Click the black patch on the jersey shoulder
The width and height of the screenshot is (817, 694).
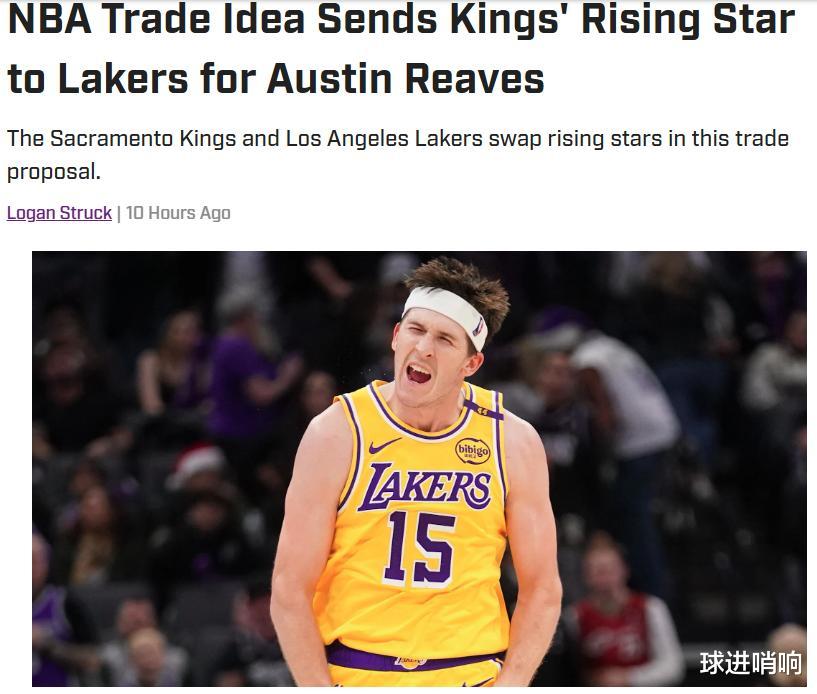(x=483, y=411)
